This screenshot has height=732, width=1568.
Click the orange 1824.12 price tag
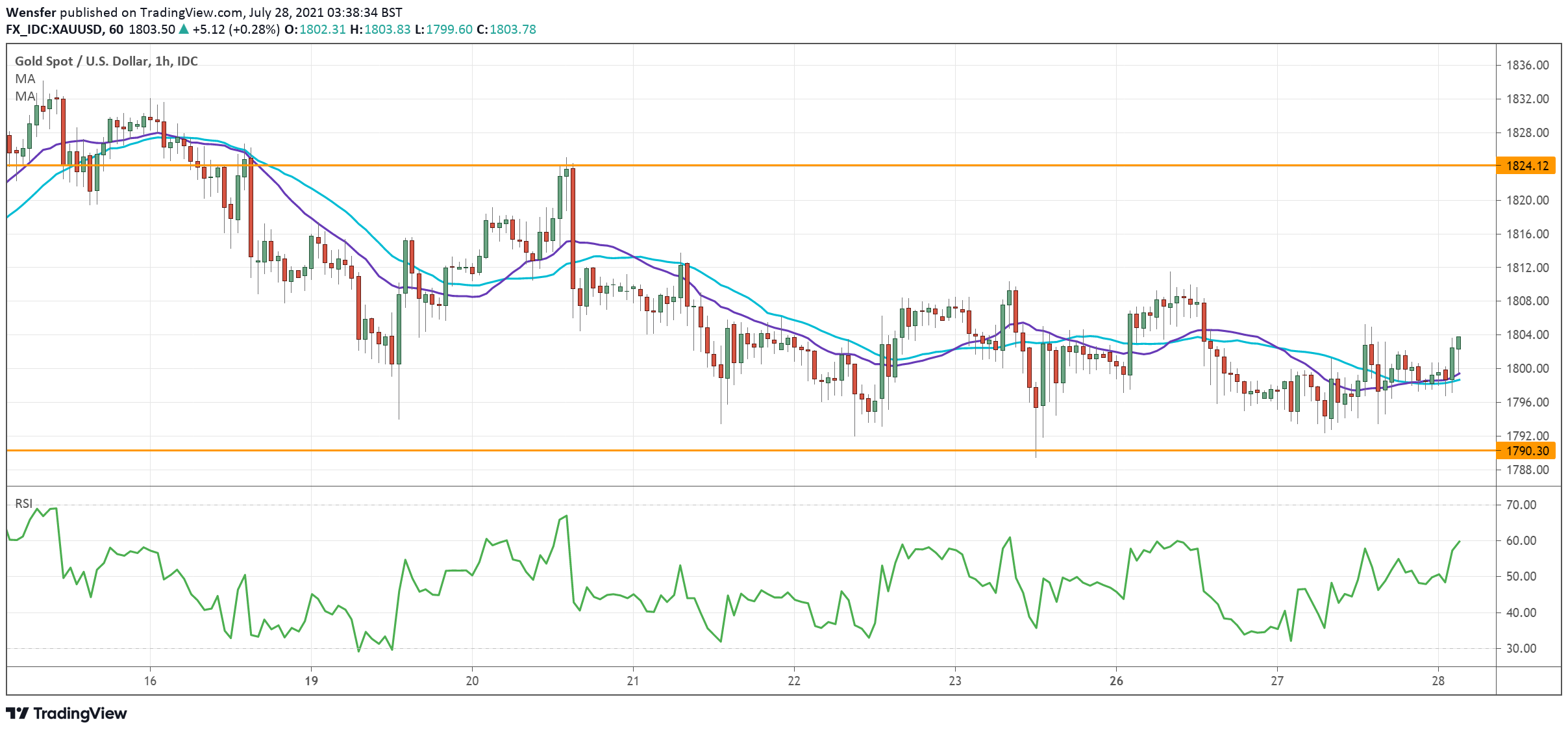pos(1526,166)
